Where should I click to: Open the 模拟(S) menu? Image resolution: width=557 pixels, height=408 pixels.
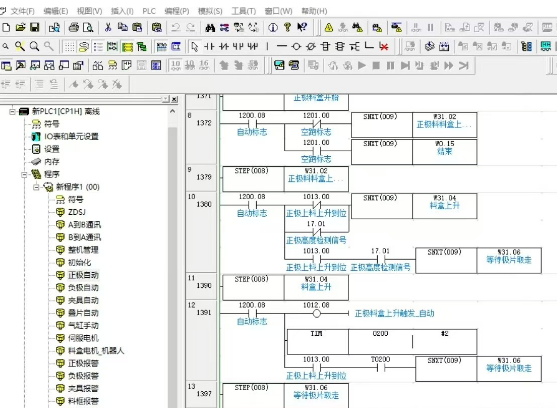coord(210,11)
